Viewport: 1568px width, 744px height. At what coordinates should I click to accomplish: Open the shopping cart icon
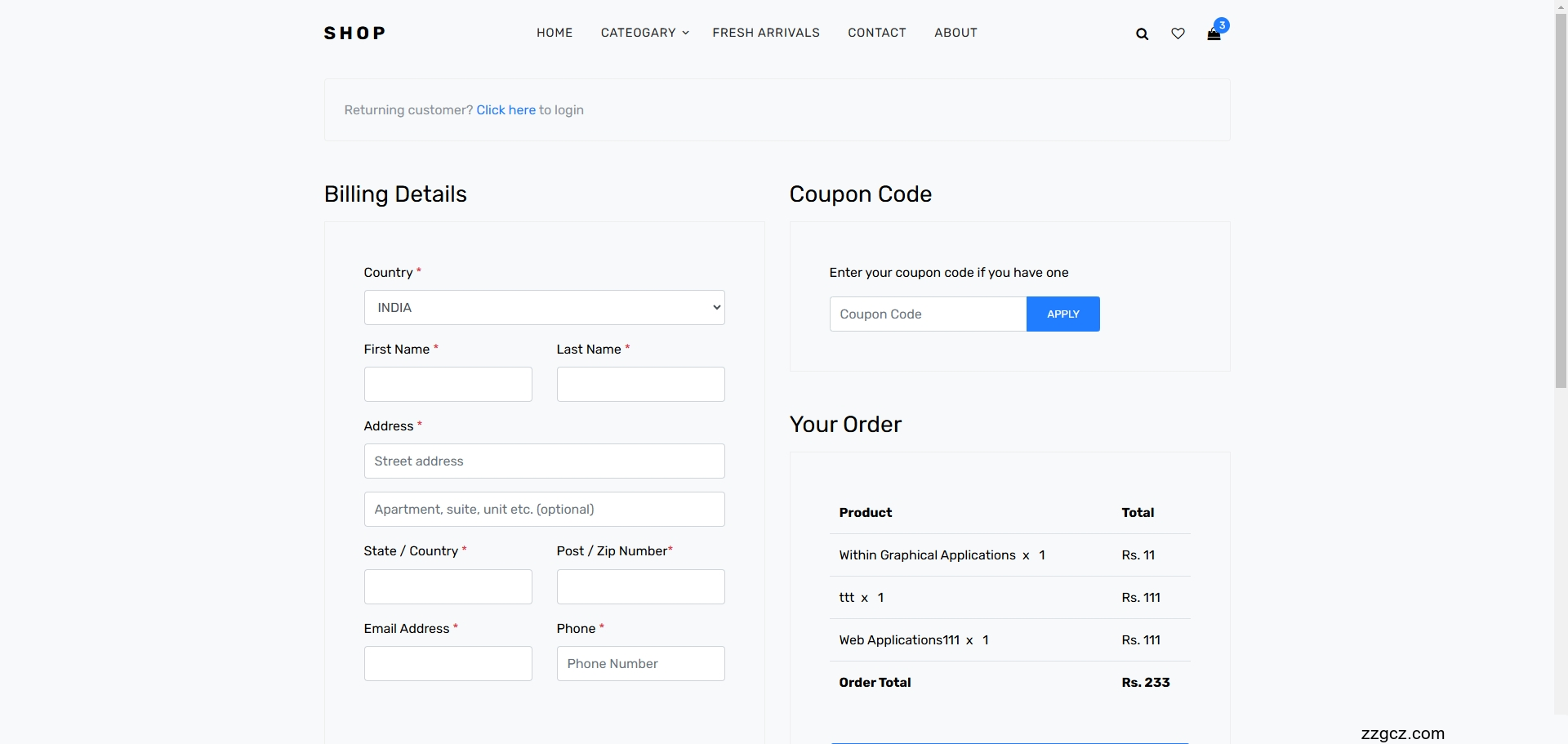pos(1214,34)
